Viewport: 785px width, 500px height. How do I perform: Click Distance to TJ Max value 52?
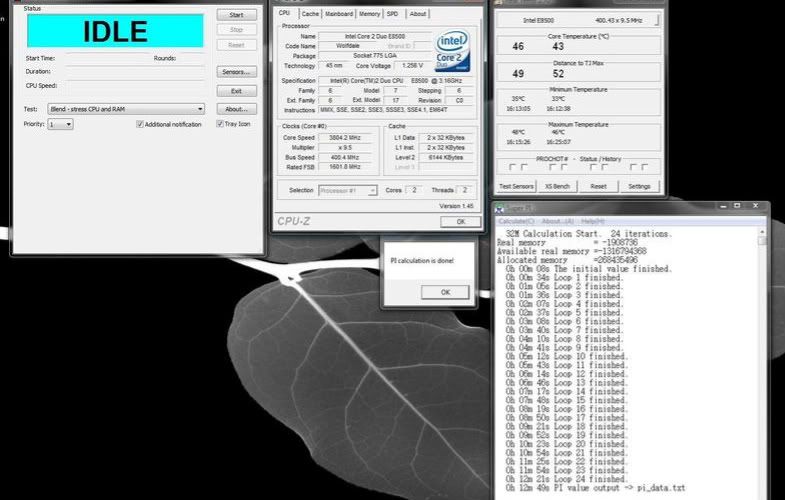pyautogui.click(x=558, y=74)
